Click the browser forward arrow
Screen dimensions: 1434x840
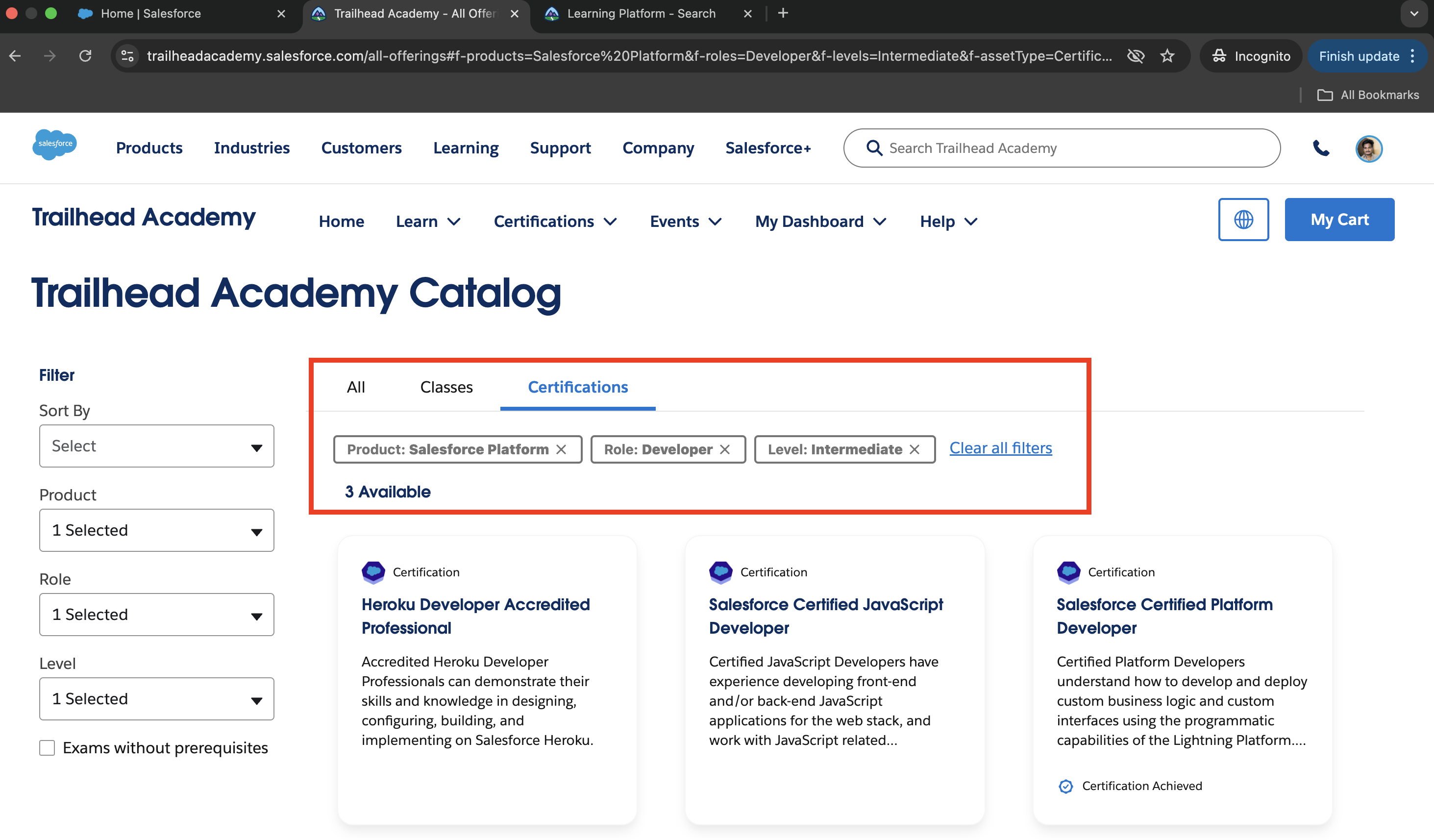tap(50, 56)
